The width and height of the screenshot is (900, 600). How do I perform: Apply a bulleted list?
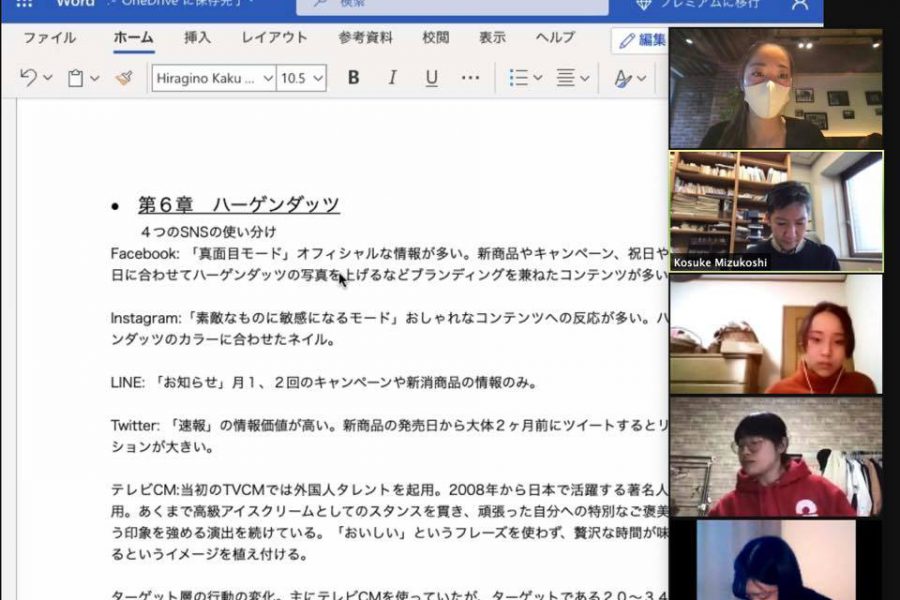coord(518,78)
